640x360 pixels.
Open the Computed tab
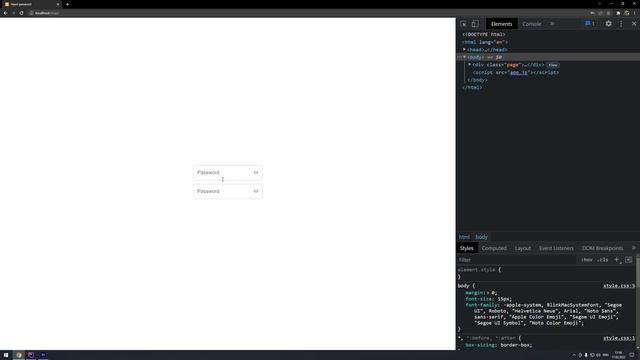pos(494,248)
